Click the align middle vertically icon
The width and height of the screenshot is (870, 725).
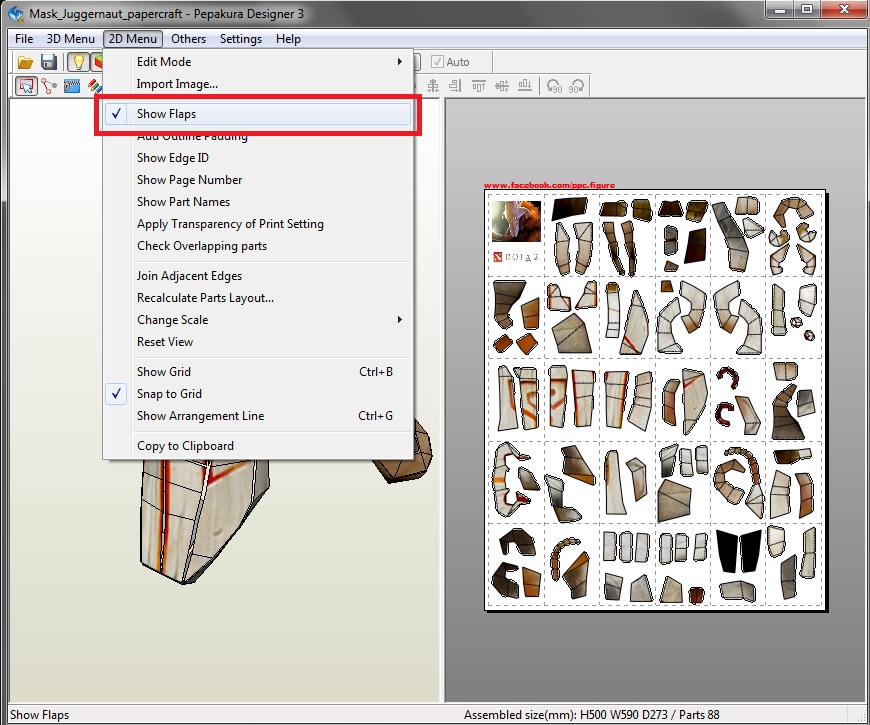(502, 86)
